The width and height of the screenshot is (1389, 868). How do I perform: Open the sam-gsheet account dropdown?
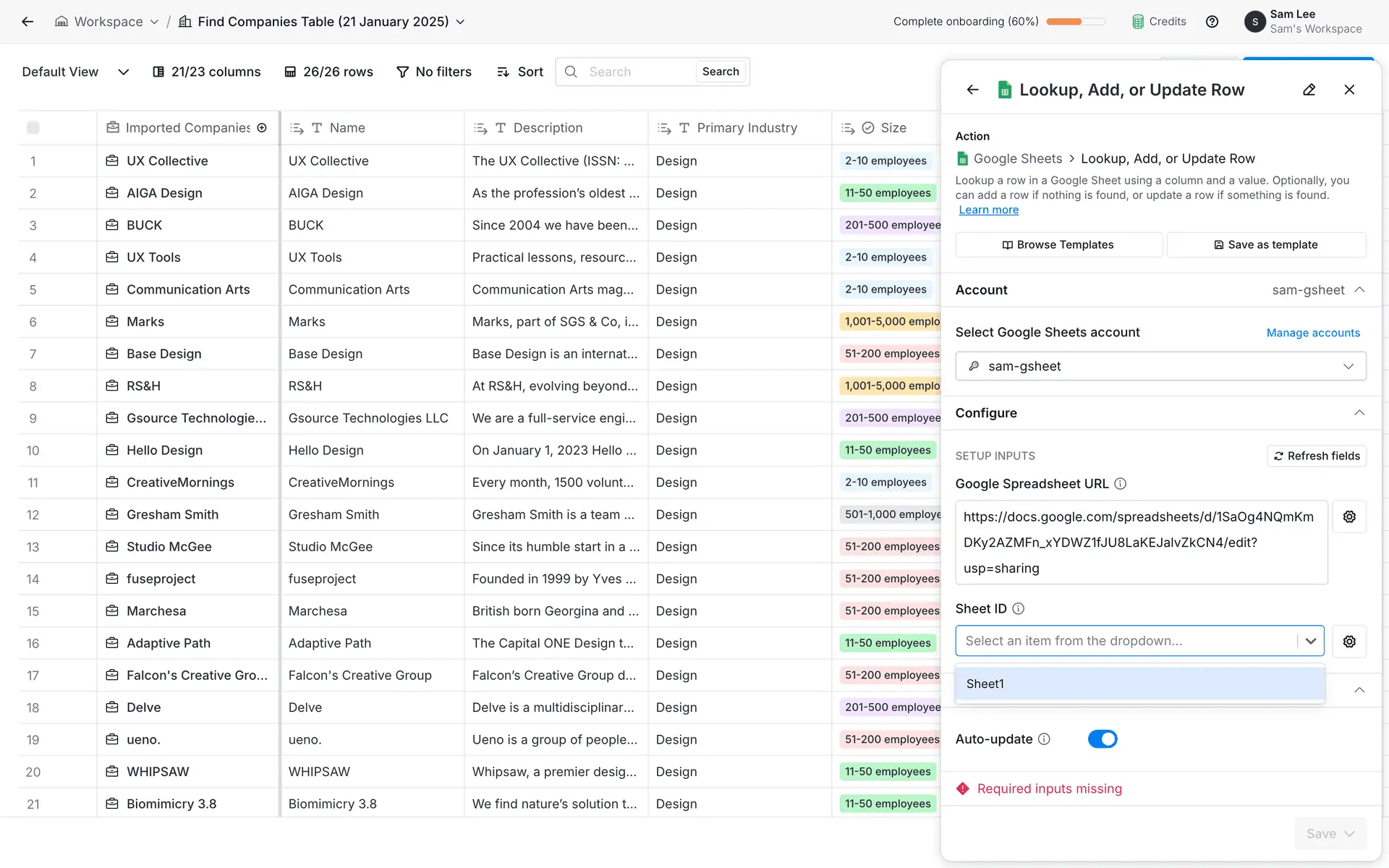(1160, 366)
